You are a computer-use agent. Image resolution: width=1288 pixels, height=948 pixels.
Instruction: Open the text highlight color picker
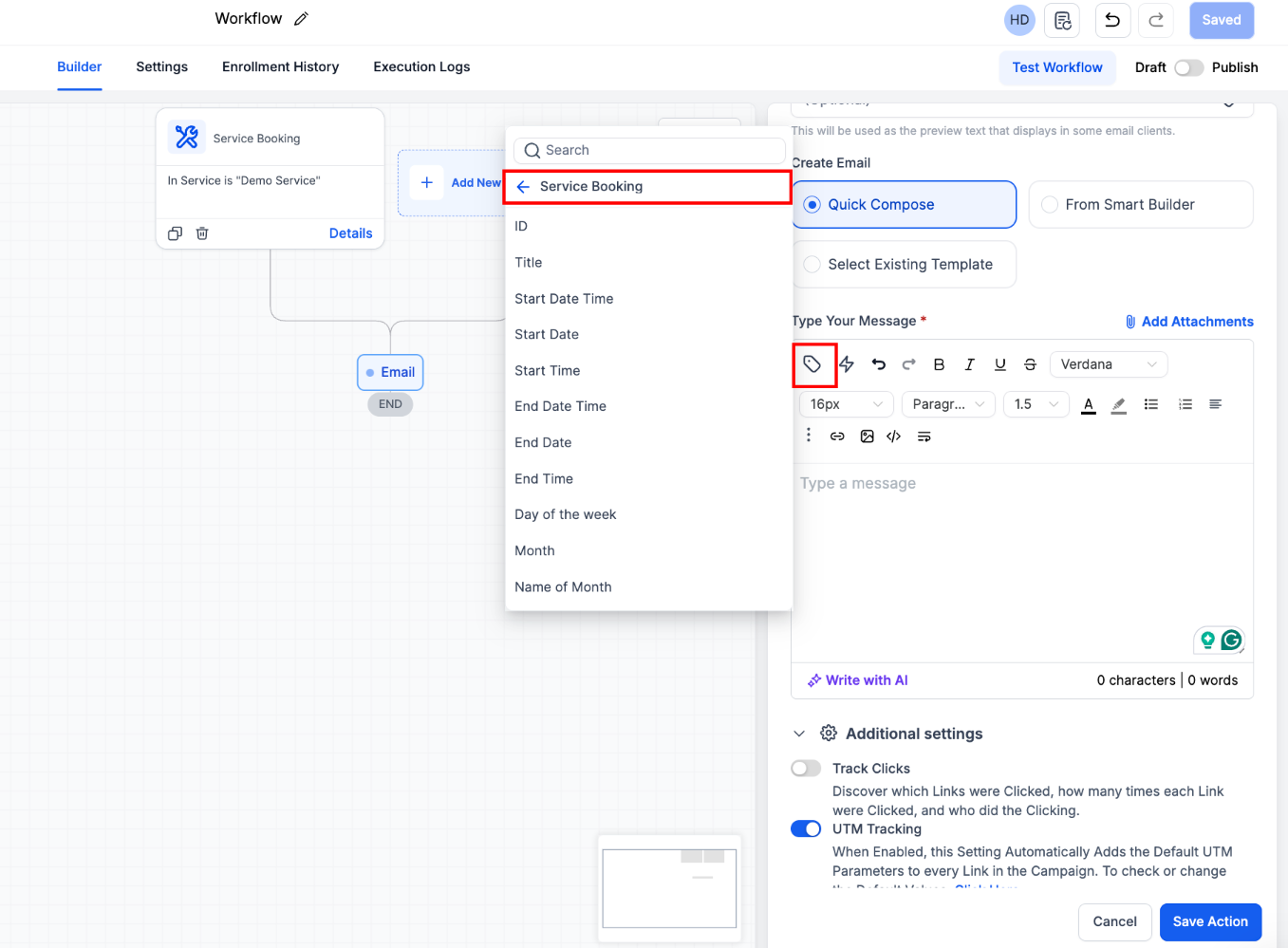[x=1119, y=405]
